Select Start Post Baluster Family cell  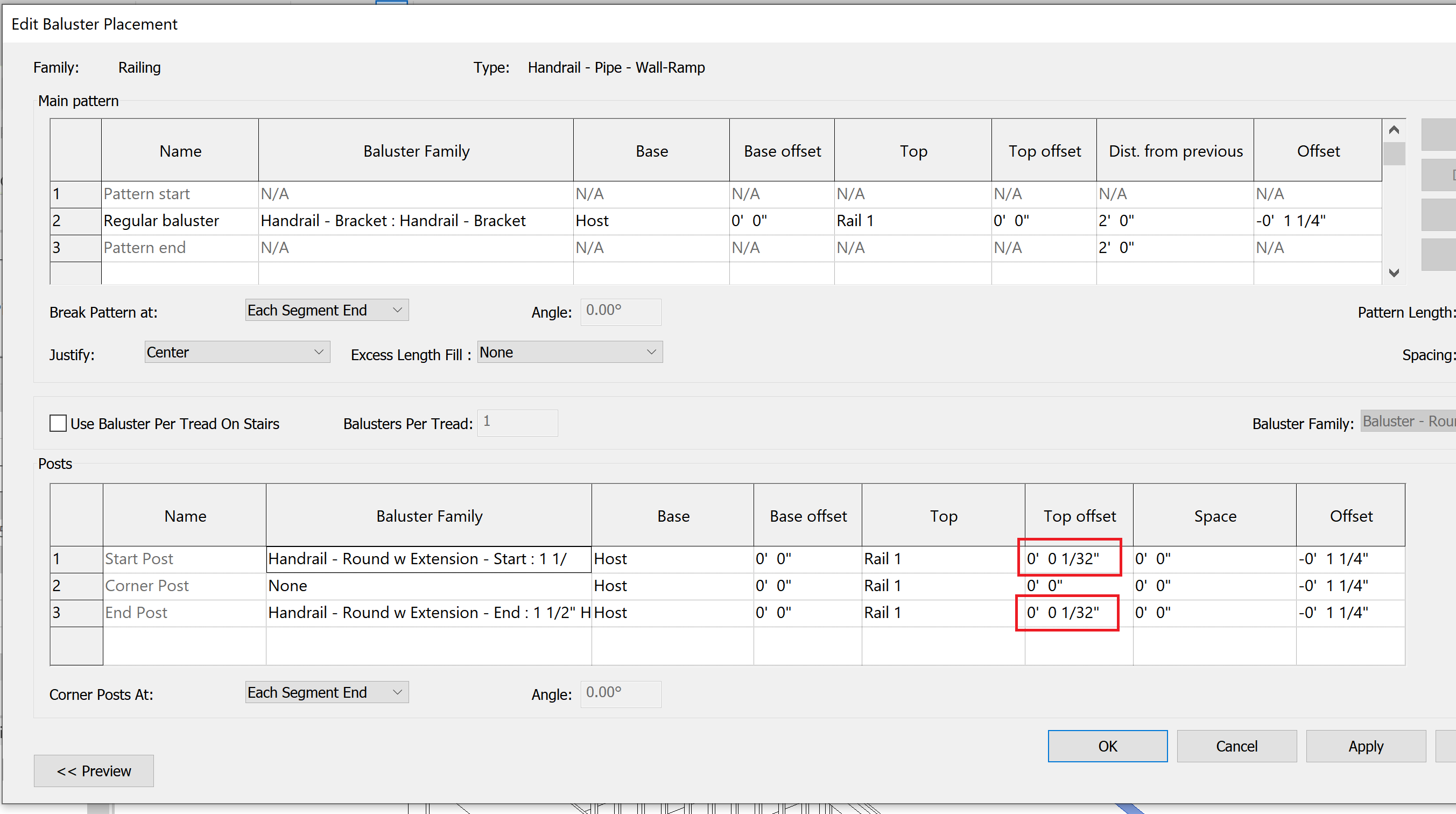pos(428,559)
